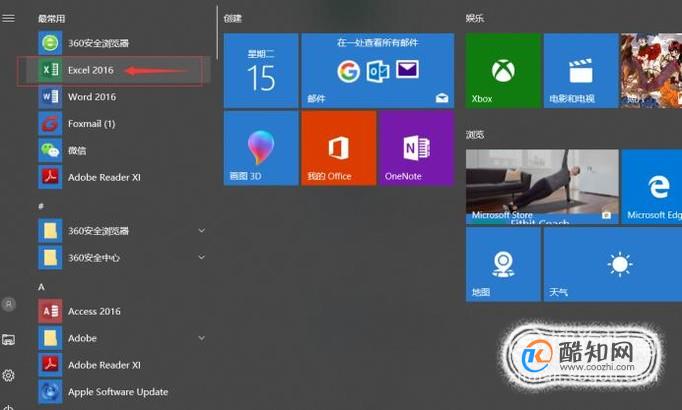
Task: Click the user account avatar icon
Action: [x=9, y=304]
